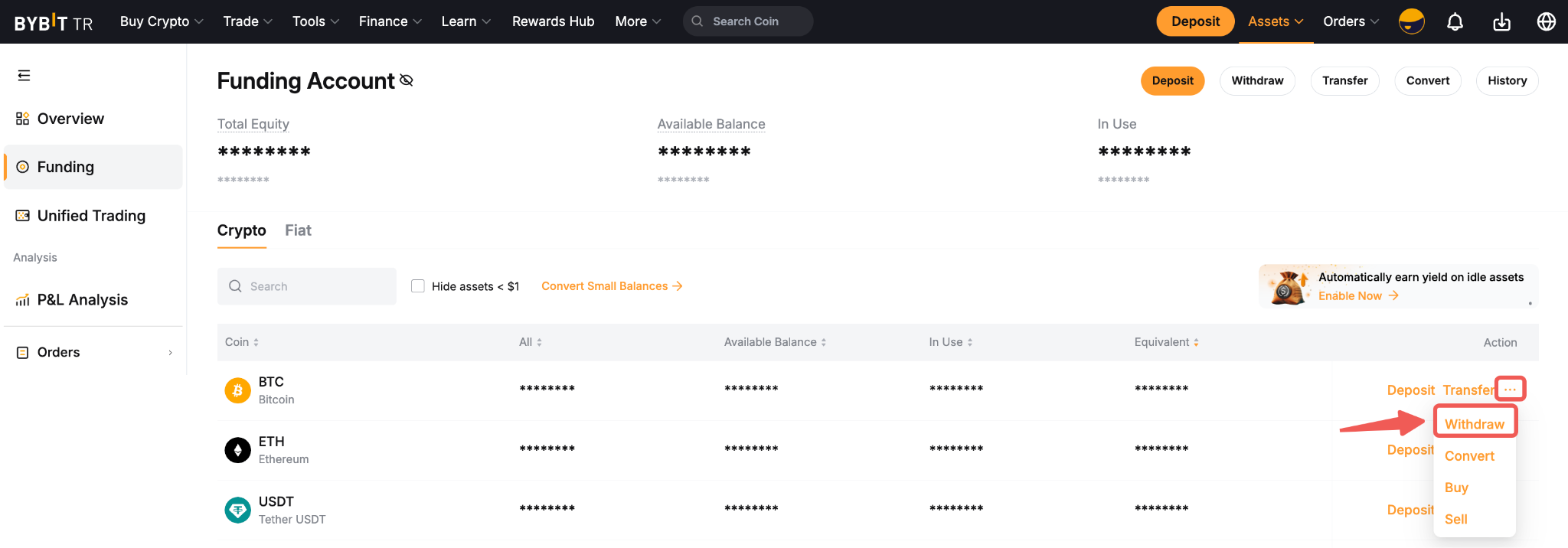The width and height of the screenshot is (1568, 548).
Task: Switch to the Fiat tab
Action: 298,230
